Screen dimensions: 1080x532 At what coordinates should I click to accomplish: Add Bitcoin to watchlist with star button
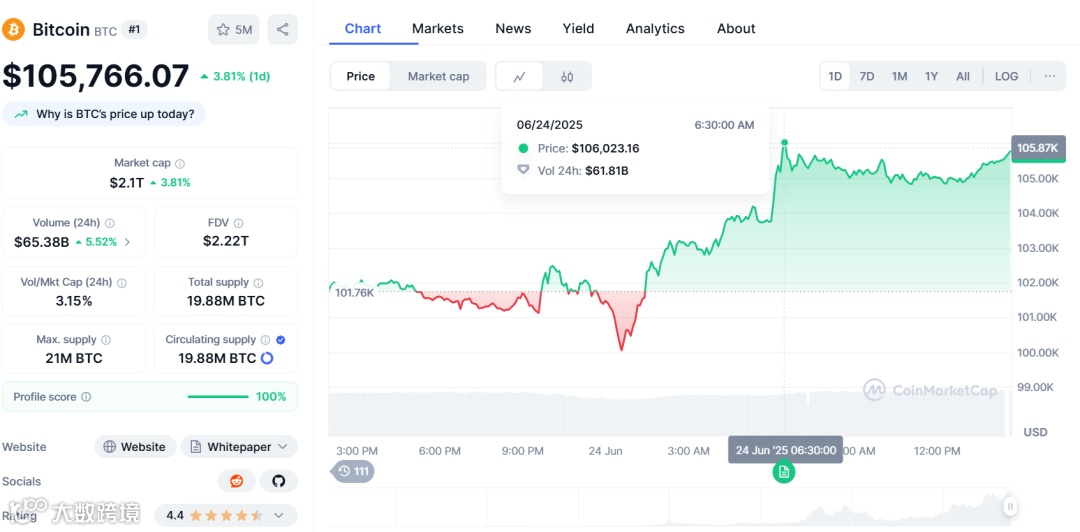click(x=234, y=29)
